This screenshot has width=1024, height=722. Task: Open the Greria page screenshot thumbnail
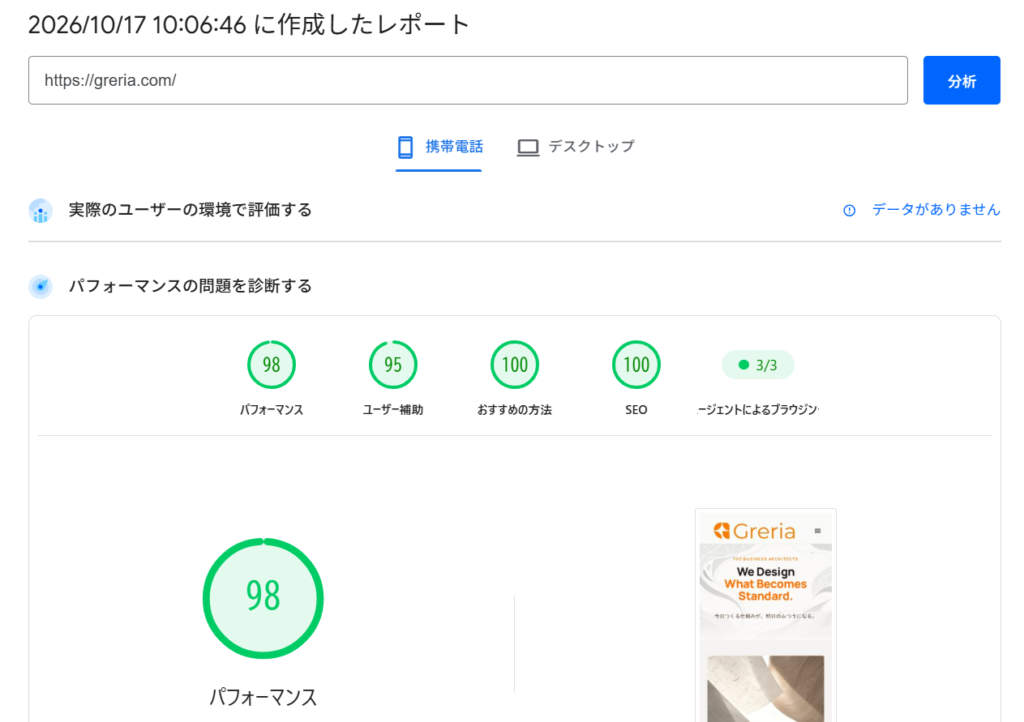(765, 616)
